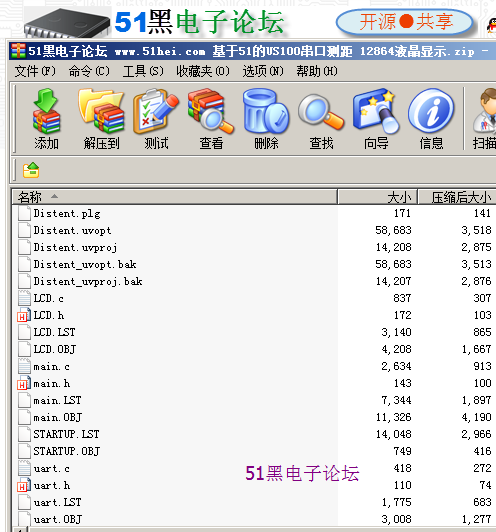Click WinRAR icon in title bar
Viewport: 496px width, 532px height.
[x=18, y=51]
